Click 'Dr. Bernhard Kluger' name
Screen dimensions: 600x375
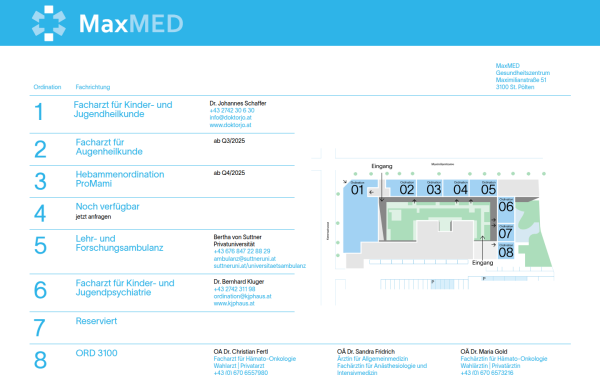(x=239, y=282)
